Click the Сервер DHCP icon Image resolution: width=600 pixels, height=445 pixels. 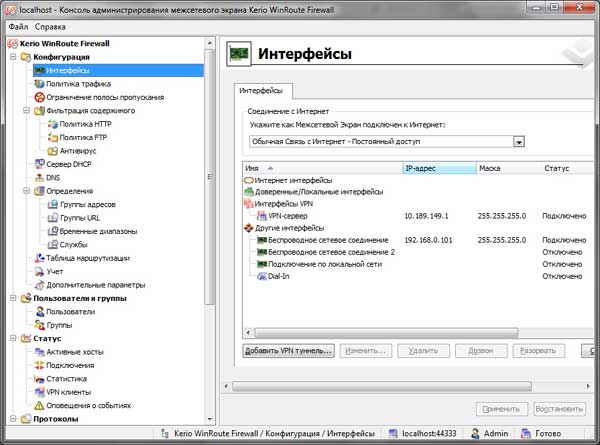39,164
